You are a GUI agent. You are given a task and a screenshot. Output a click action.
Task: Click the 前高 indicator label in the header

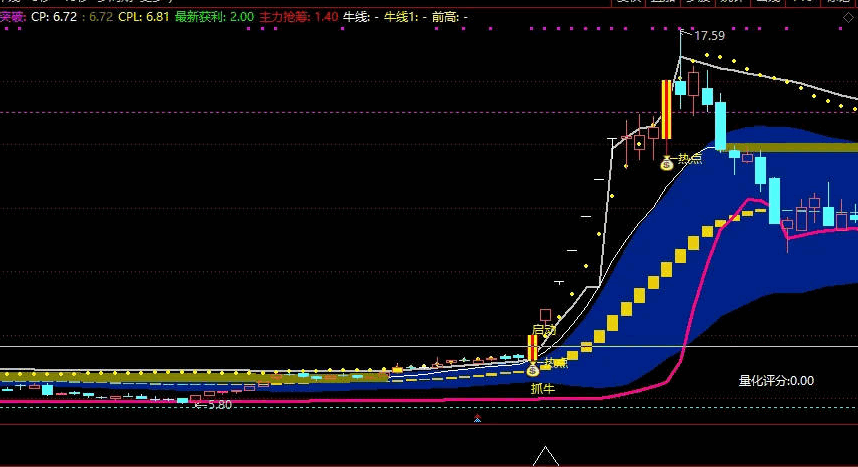[449, 17]
